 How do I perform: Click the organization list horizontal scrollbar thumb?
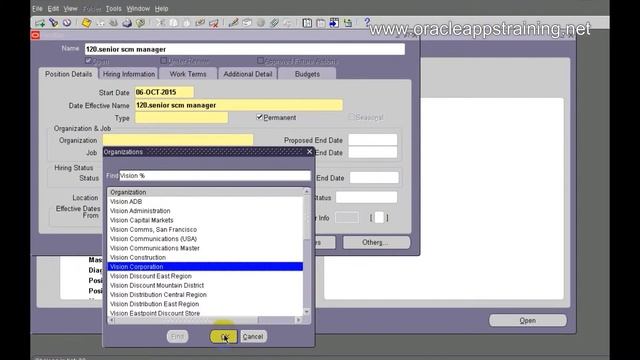tap(186, 320)
